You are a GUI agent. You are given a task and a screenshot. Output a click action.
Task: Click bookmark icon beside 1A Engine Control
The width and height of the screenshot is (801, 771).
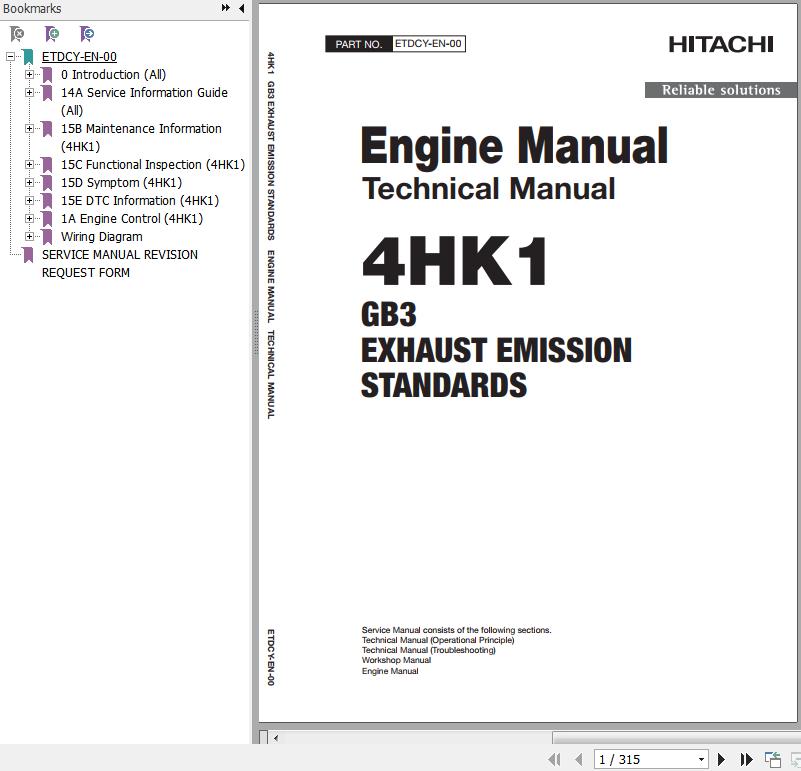click(x=47, y=219)
